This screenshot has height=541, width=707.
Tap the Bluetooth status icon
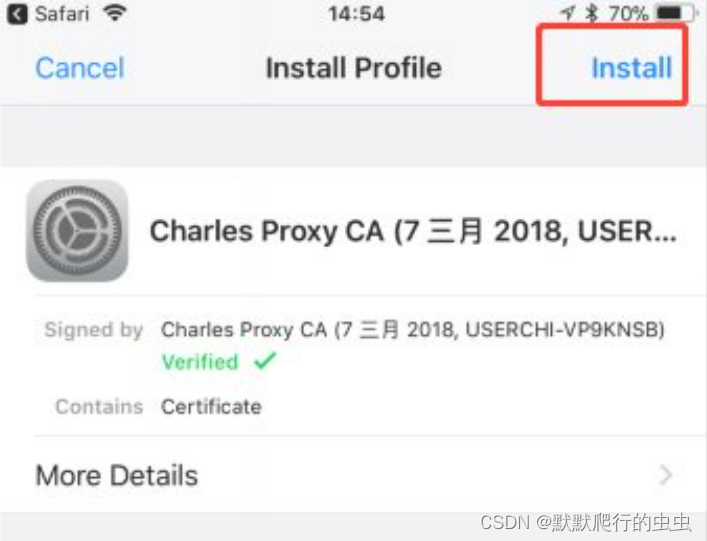592,13
